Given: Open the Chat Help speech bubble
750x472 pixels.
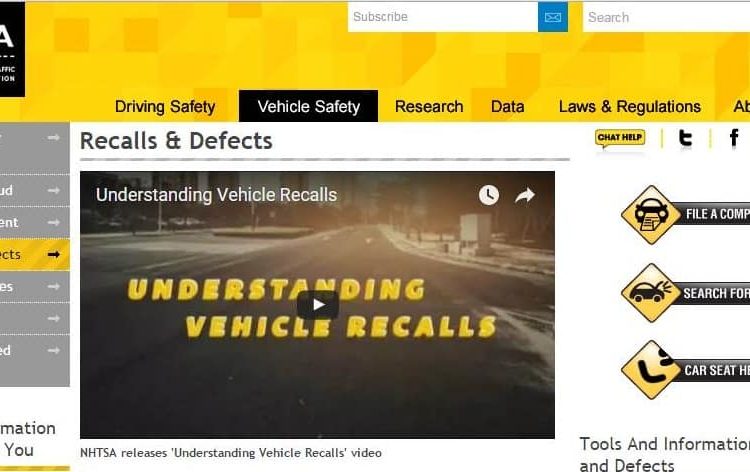Looking at the screenshot, I should click(620, 138).
